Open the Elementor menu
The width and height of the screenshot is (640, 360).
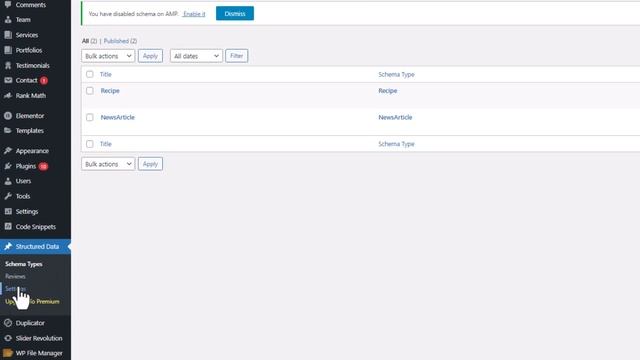tap(36, 116)
